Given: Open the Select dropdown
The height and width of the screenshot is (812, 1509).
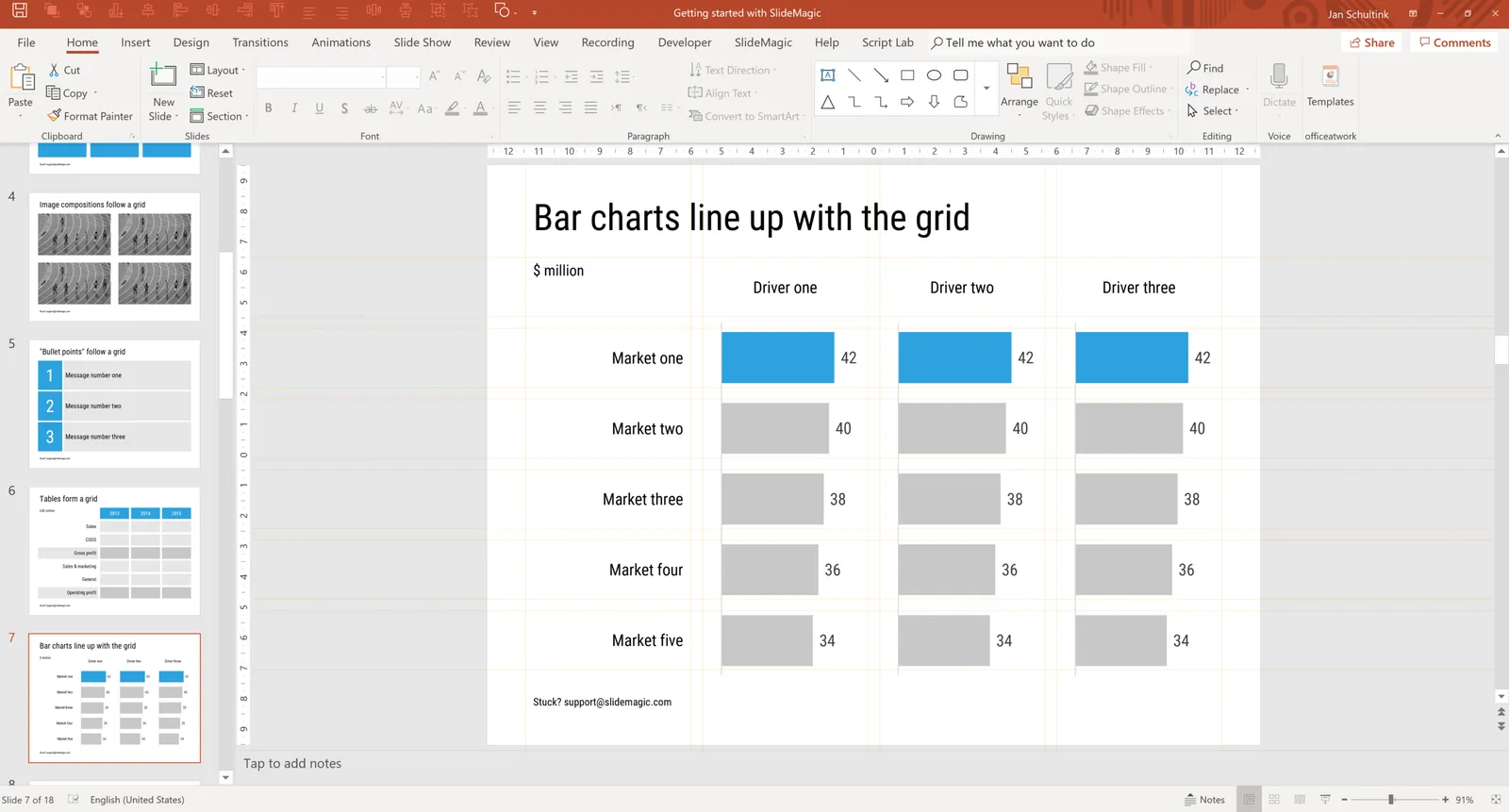Looking at the screenshot, I should click(1213, 110).
